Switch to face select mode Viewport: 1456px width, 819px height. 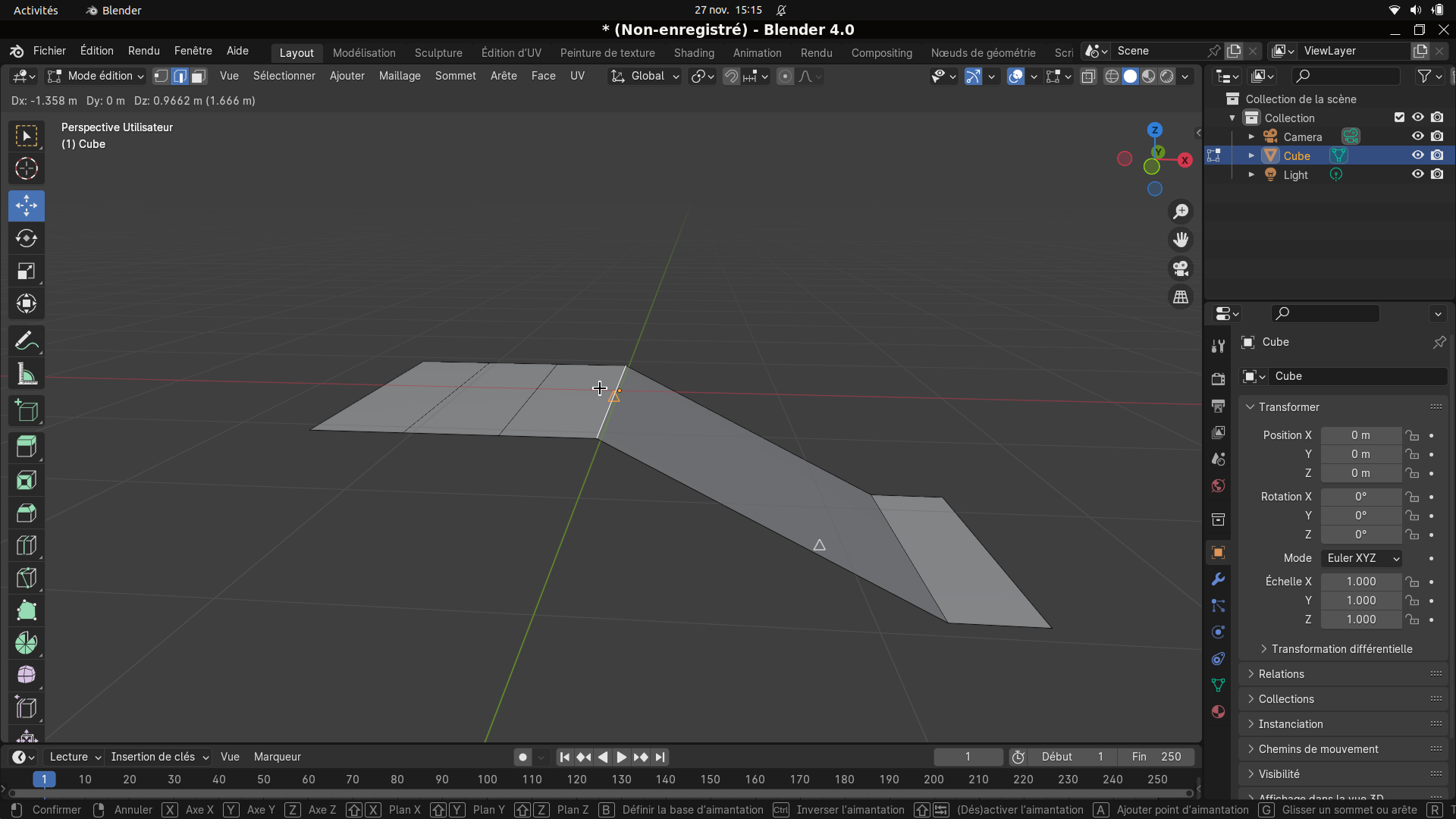(198, 76)
